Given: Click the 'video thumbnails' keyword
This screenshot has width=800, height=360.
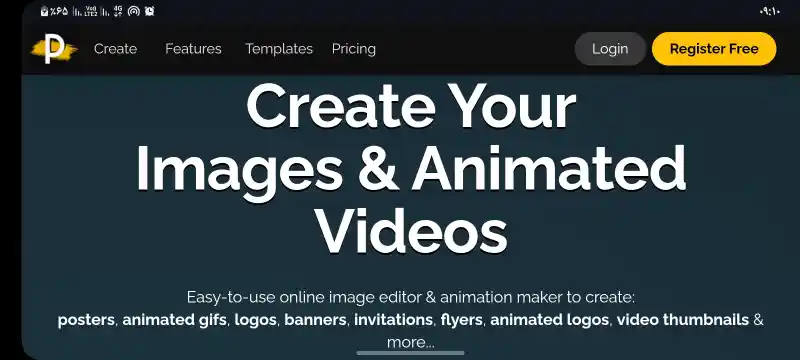Looking at the screenshot, I should (683, 320).
